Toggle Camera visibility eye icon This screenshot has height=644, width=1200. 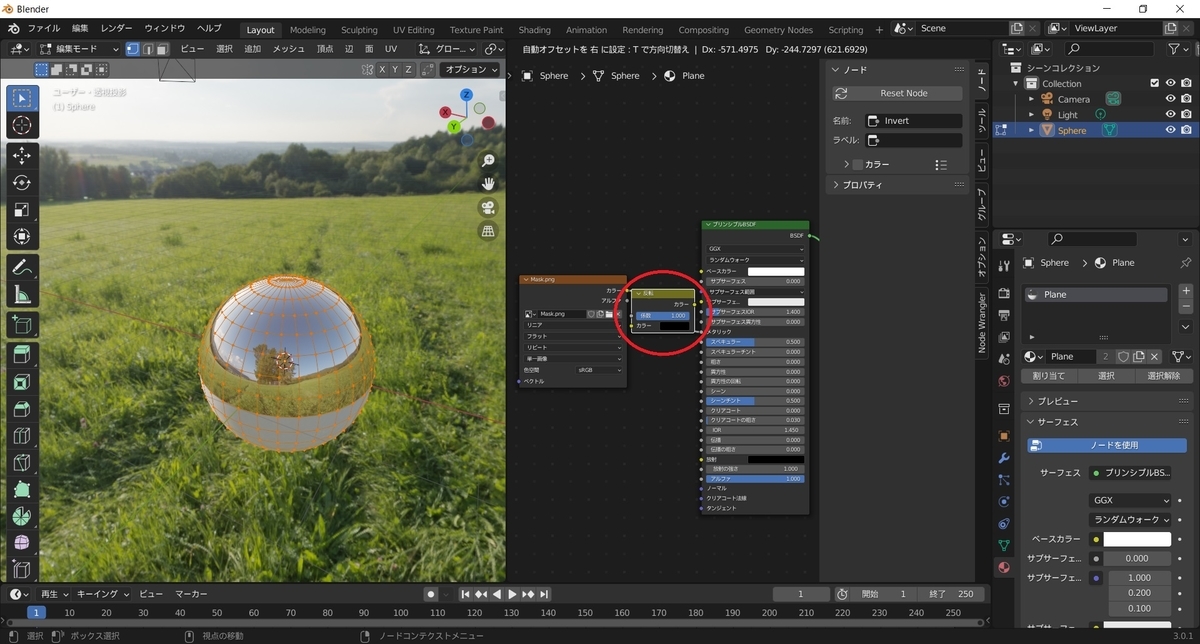1170,99
